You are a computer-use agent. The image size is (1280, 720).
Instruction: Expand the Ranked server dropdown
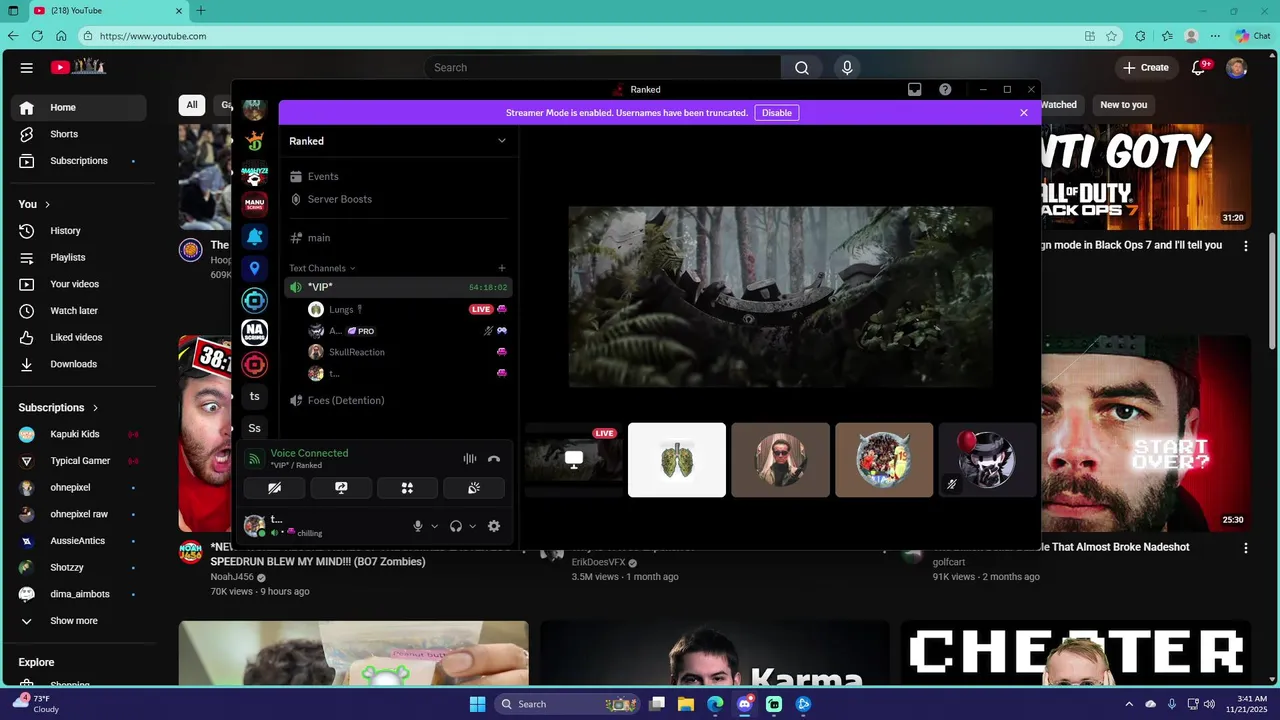pos(502,141)
